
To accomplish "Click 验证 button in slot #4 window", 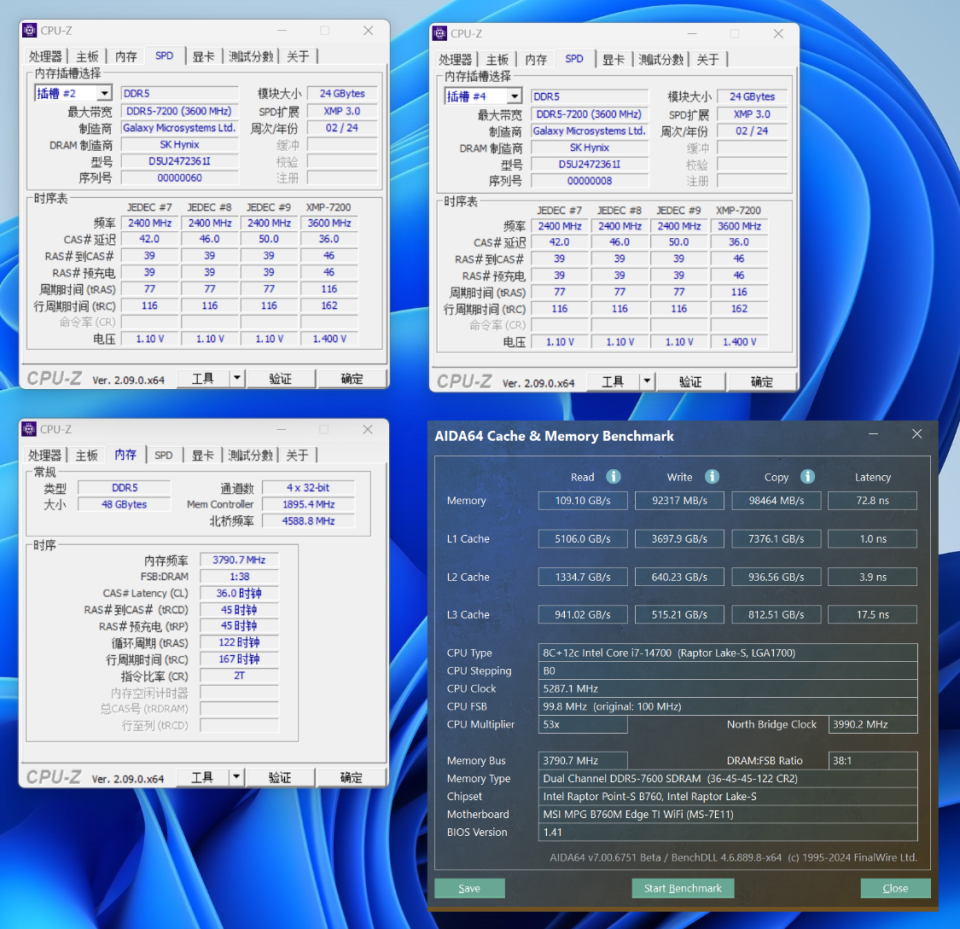I will (x=691, y=382).
